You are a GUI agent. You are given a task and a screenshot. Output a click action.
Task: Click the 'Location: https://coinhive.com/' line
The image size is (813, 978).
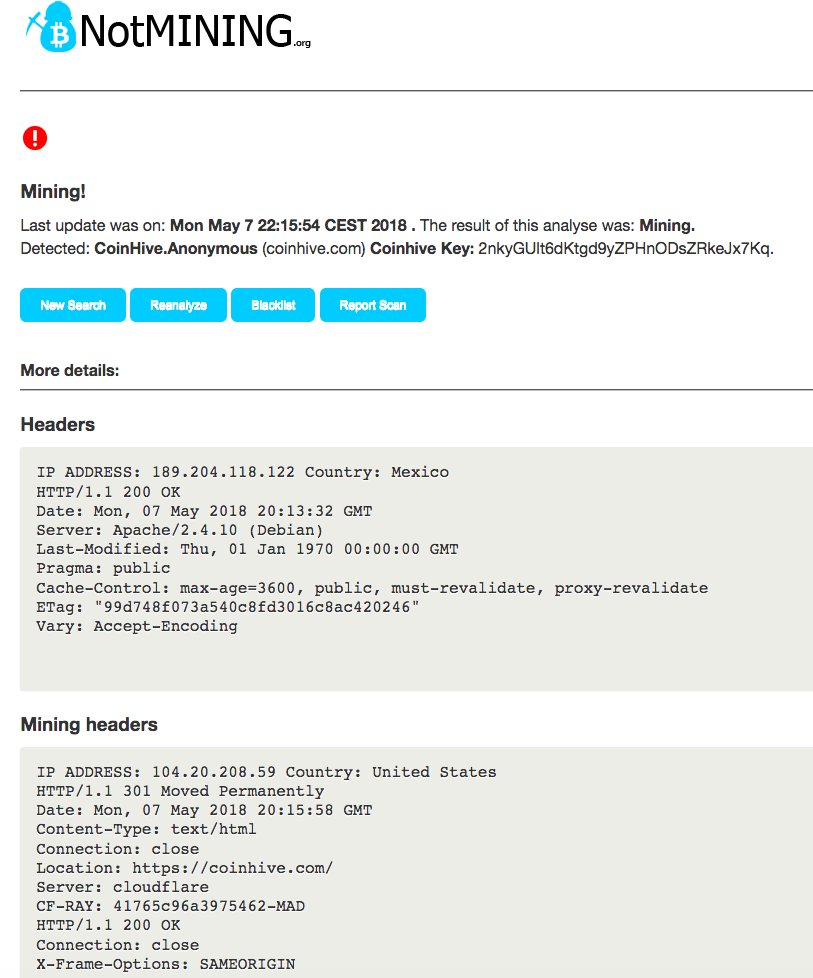185,868
